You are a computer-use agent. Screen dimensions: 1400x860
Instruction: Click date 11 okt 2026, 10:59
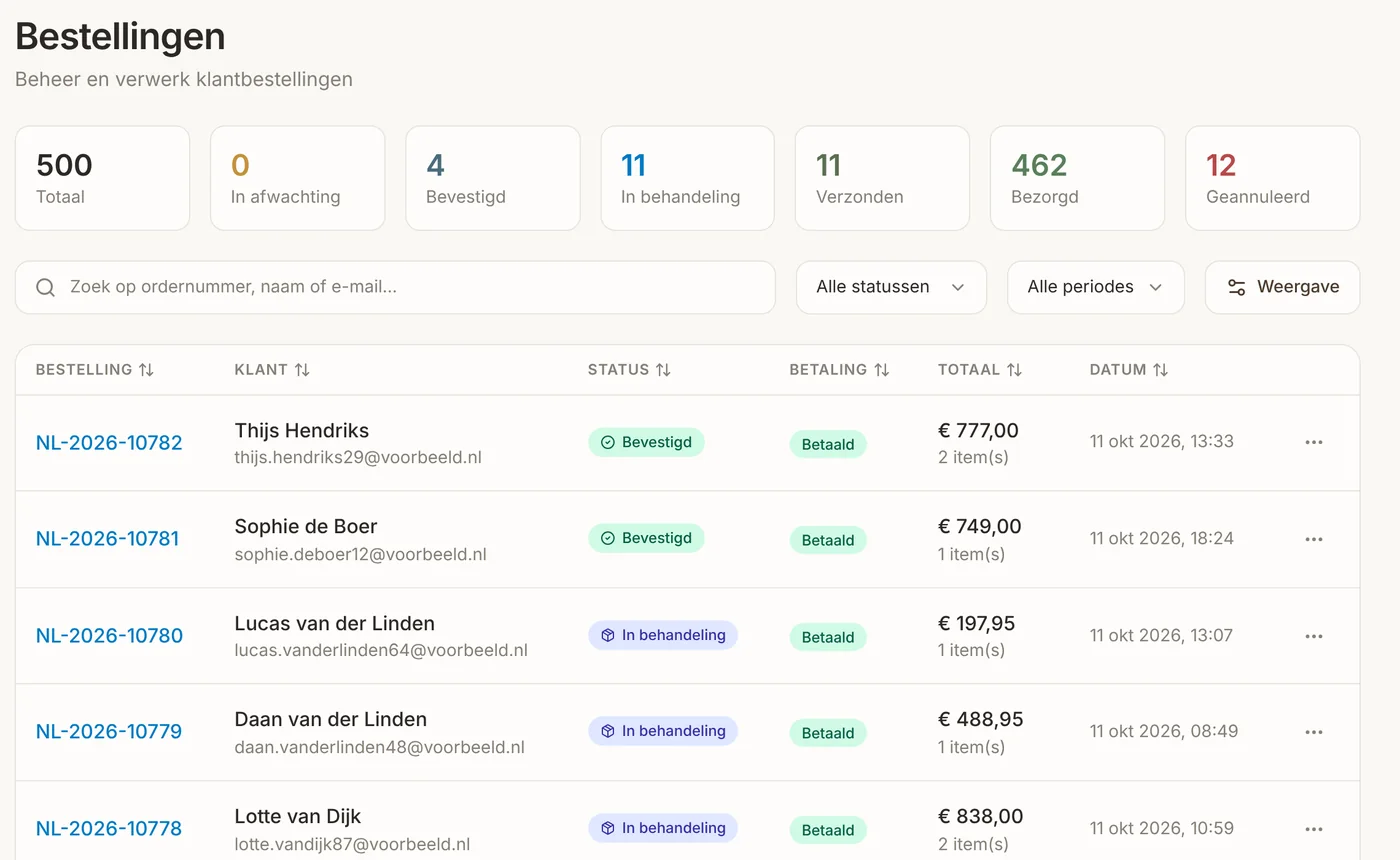point(1162,828)
